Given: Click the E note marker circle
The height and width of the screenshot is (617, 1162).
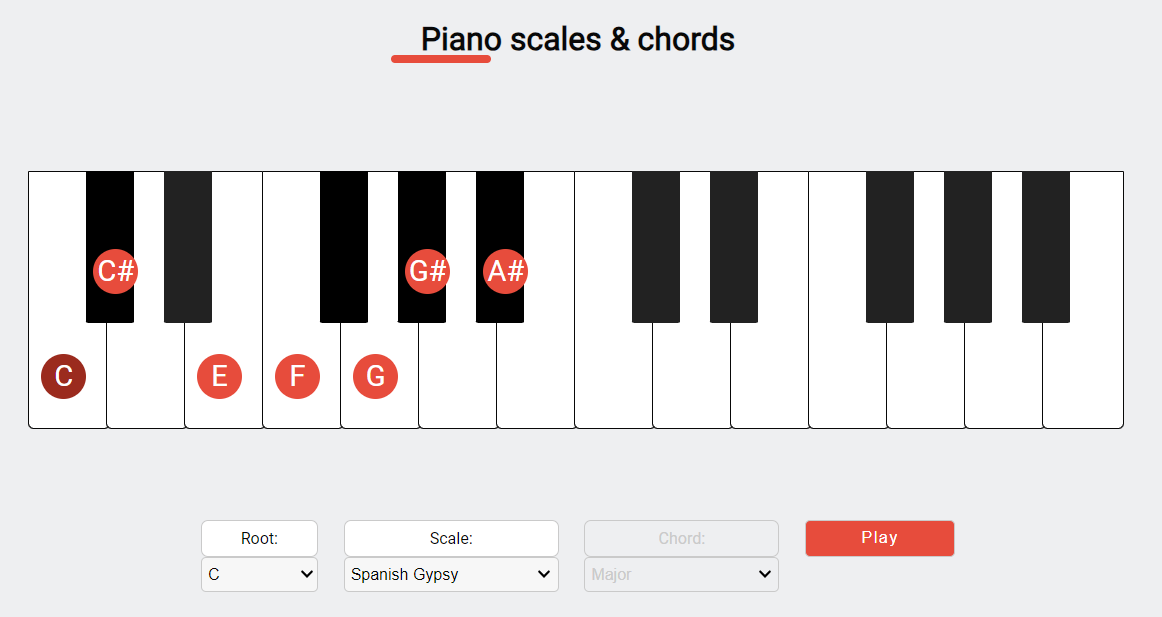Looking at the screenshot, I should coord(220,377).
